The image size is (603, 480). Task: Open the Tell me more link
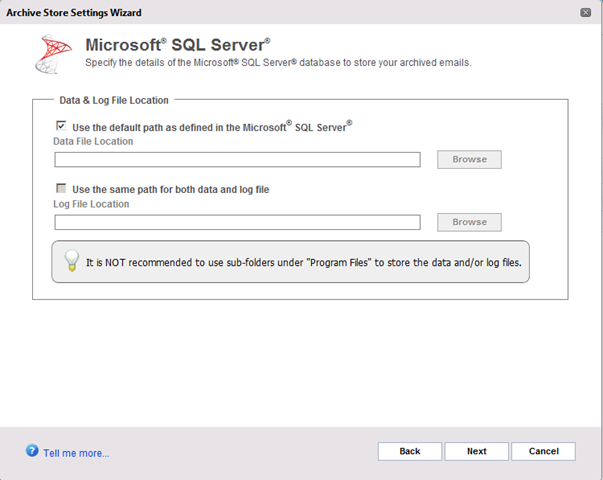76,453
